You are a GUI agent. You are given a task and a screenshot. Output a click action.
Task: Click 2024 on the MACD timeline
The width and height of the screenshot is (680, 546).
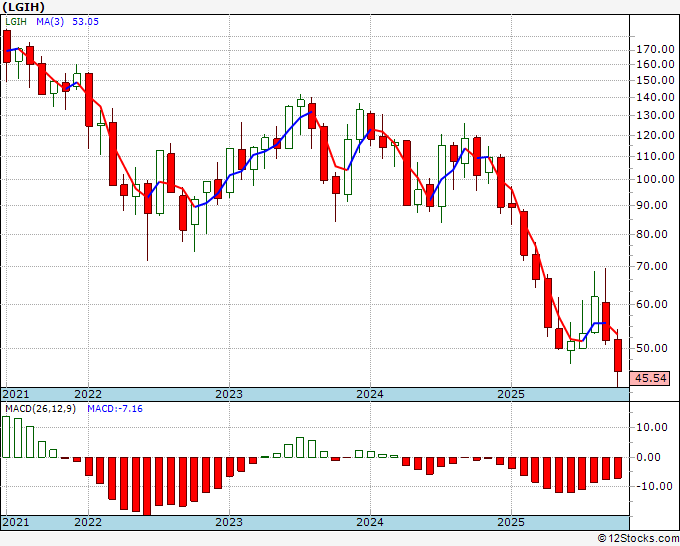370,522
